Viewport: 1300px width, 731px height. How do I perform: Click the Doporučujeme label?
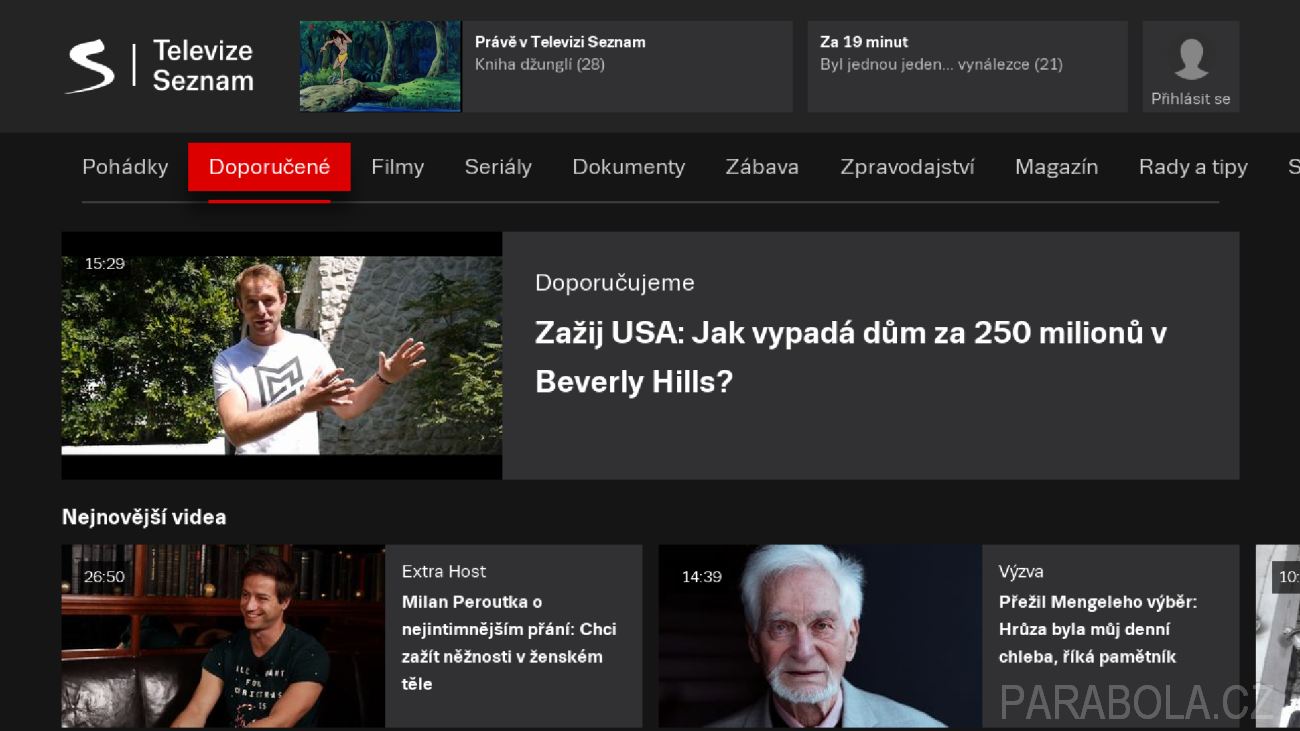(615, 283)
